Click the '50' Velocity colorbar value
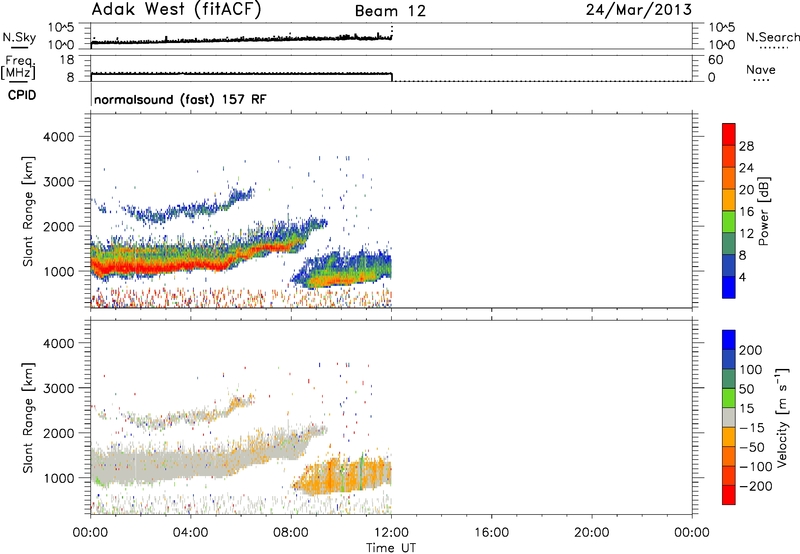The height and width of the screenshot is (554, 800). [746, 389]
